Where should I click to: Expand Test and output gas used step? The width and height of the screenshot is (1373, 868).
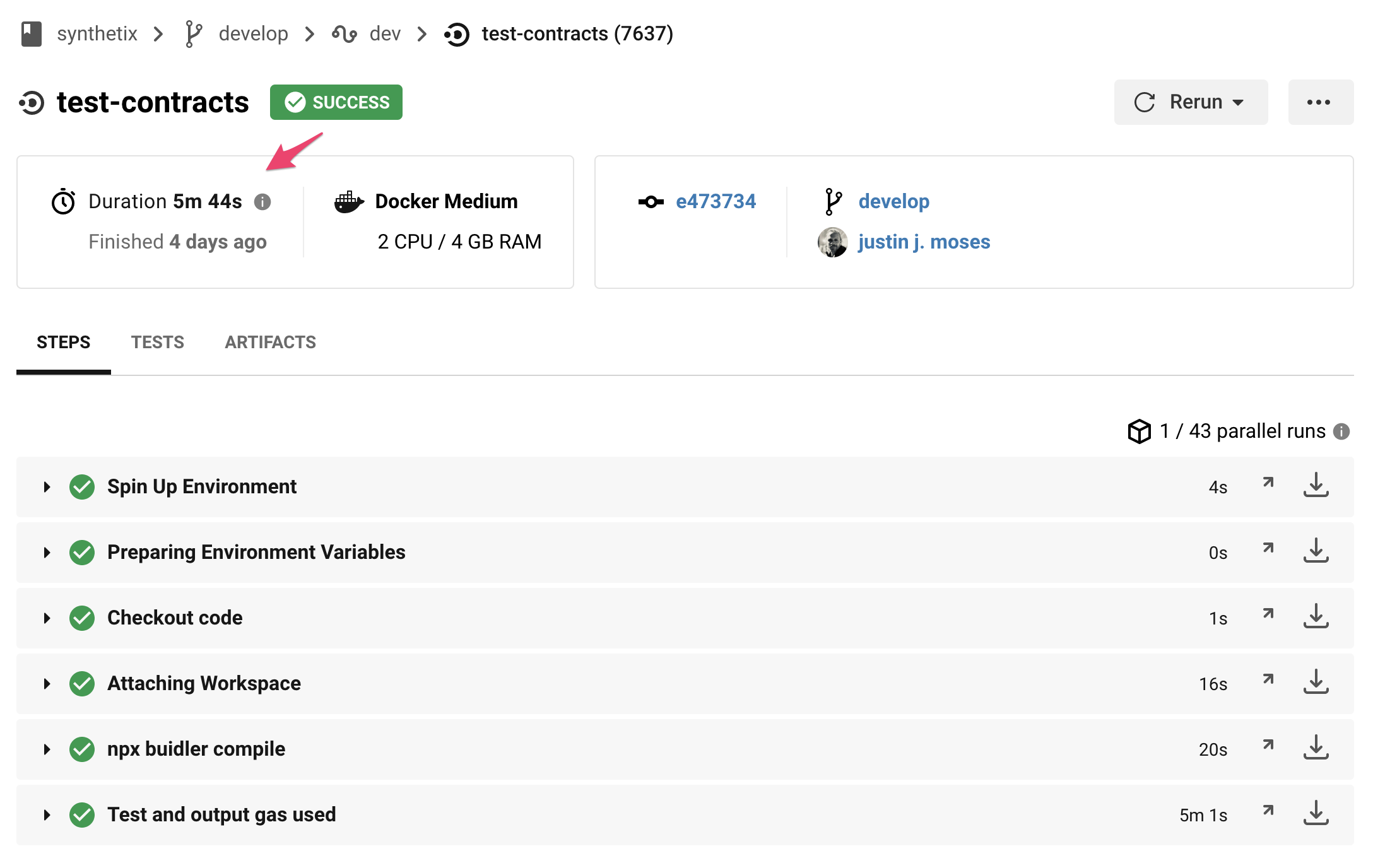(x=47, y=815)
